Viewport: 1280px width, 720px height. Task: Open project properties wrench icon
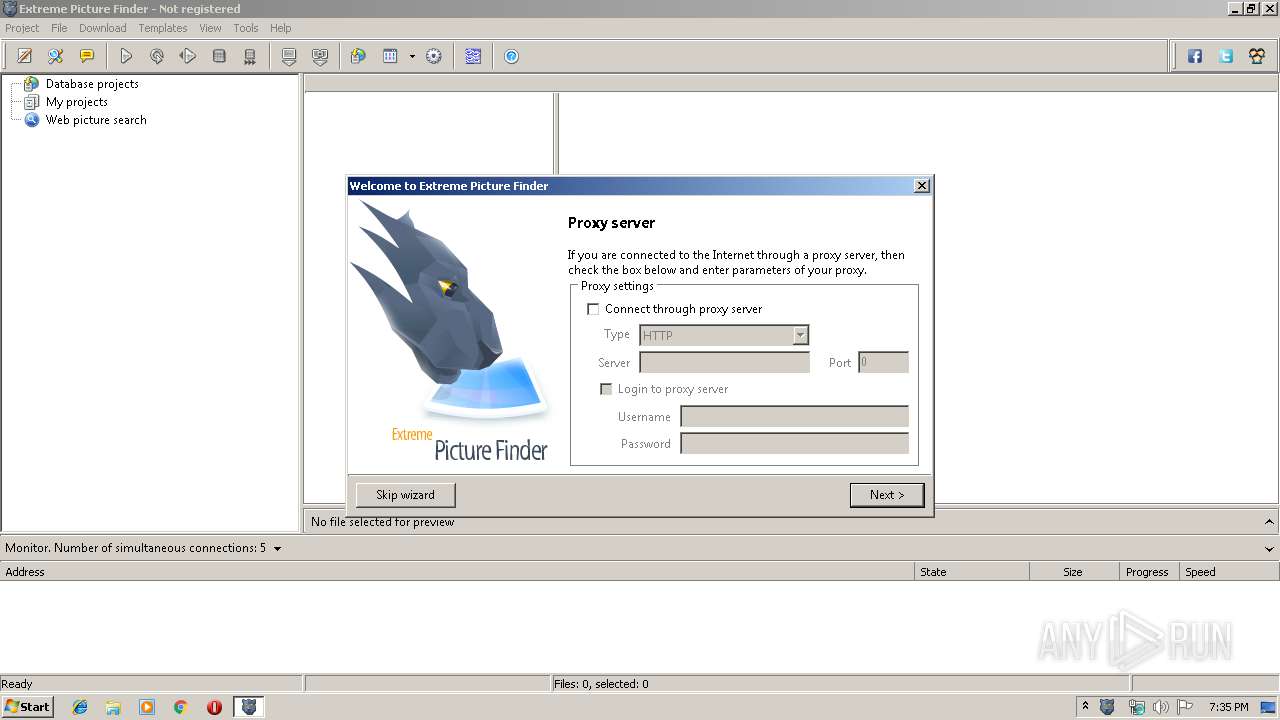coord(56,57)
